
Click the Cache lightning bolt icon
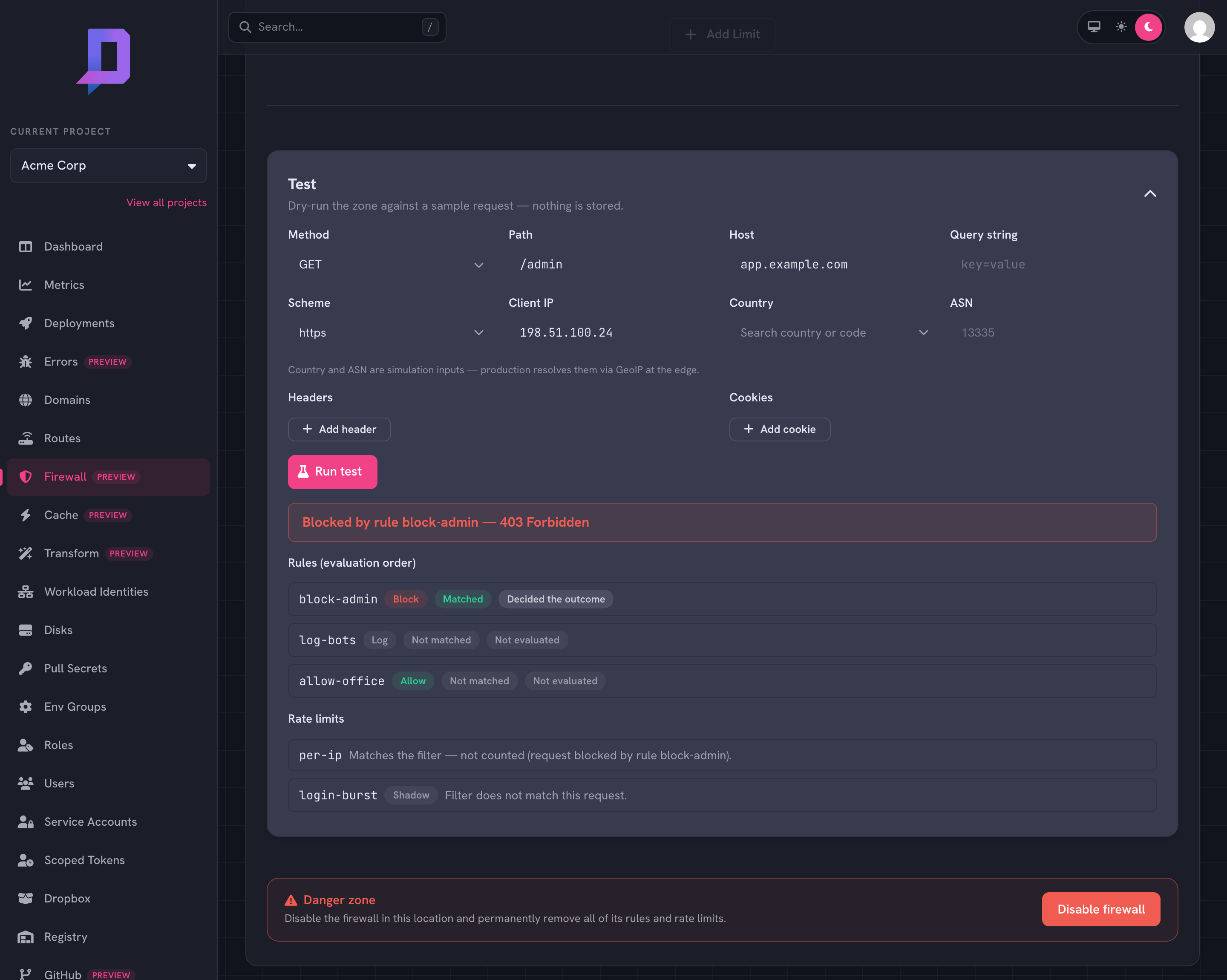[x=26, y=515]
